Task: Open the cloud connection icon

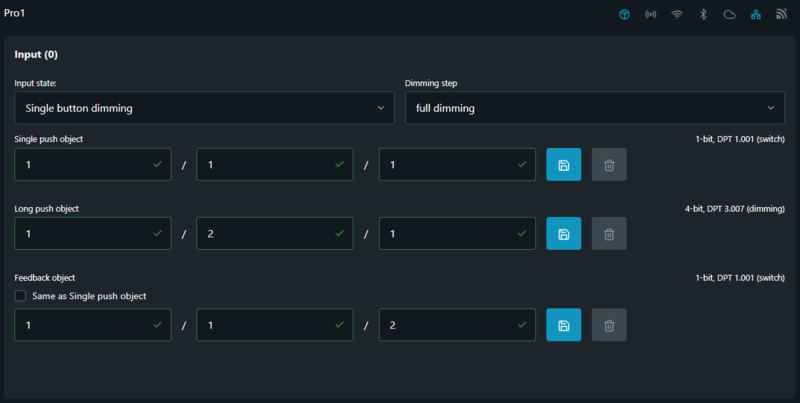Action: click(729, 15)
